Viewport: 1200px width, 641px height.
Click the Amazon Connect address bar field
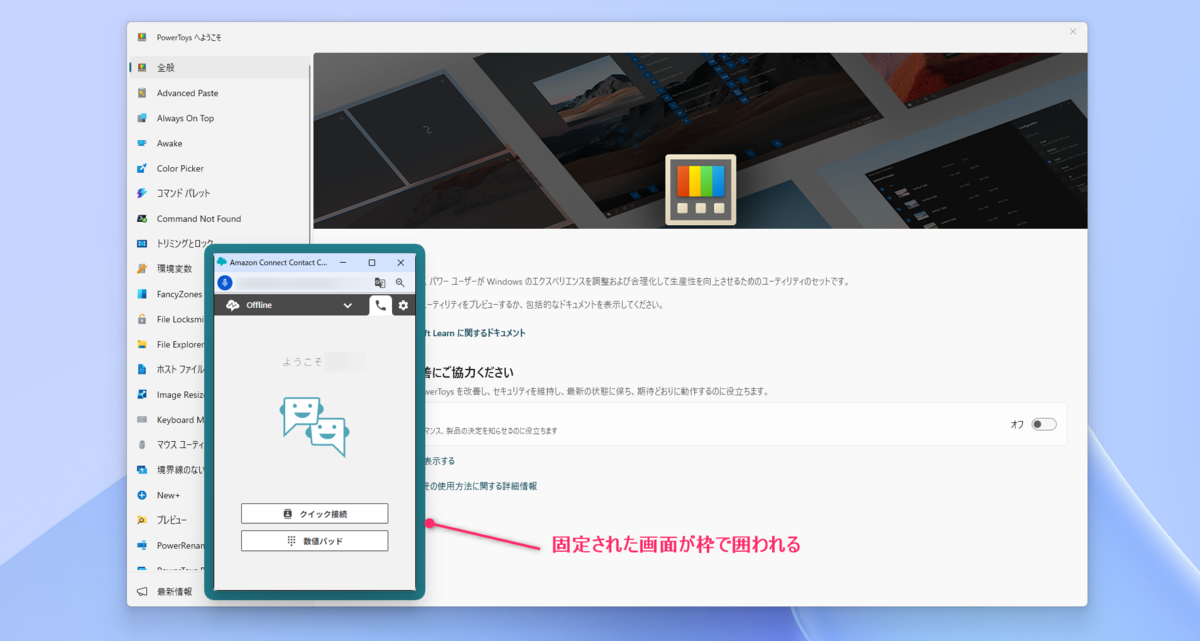[303, 283]
